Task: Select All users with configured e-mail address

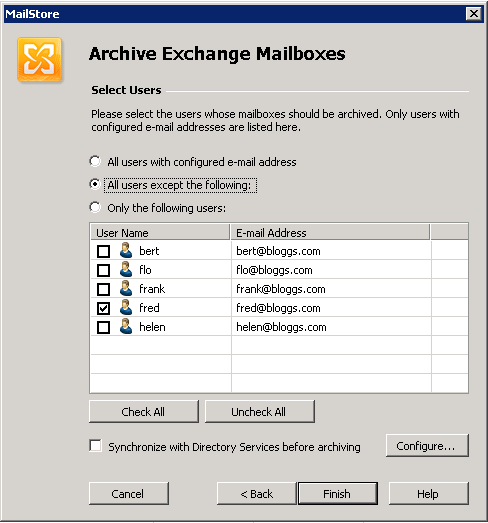Action: (x=95, y=161)
